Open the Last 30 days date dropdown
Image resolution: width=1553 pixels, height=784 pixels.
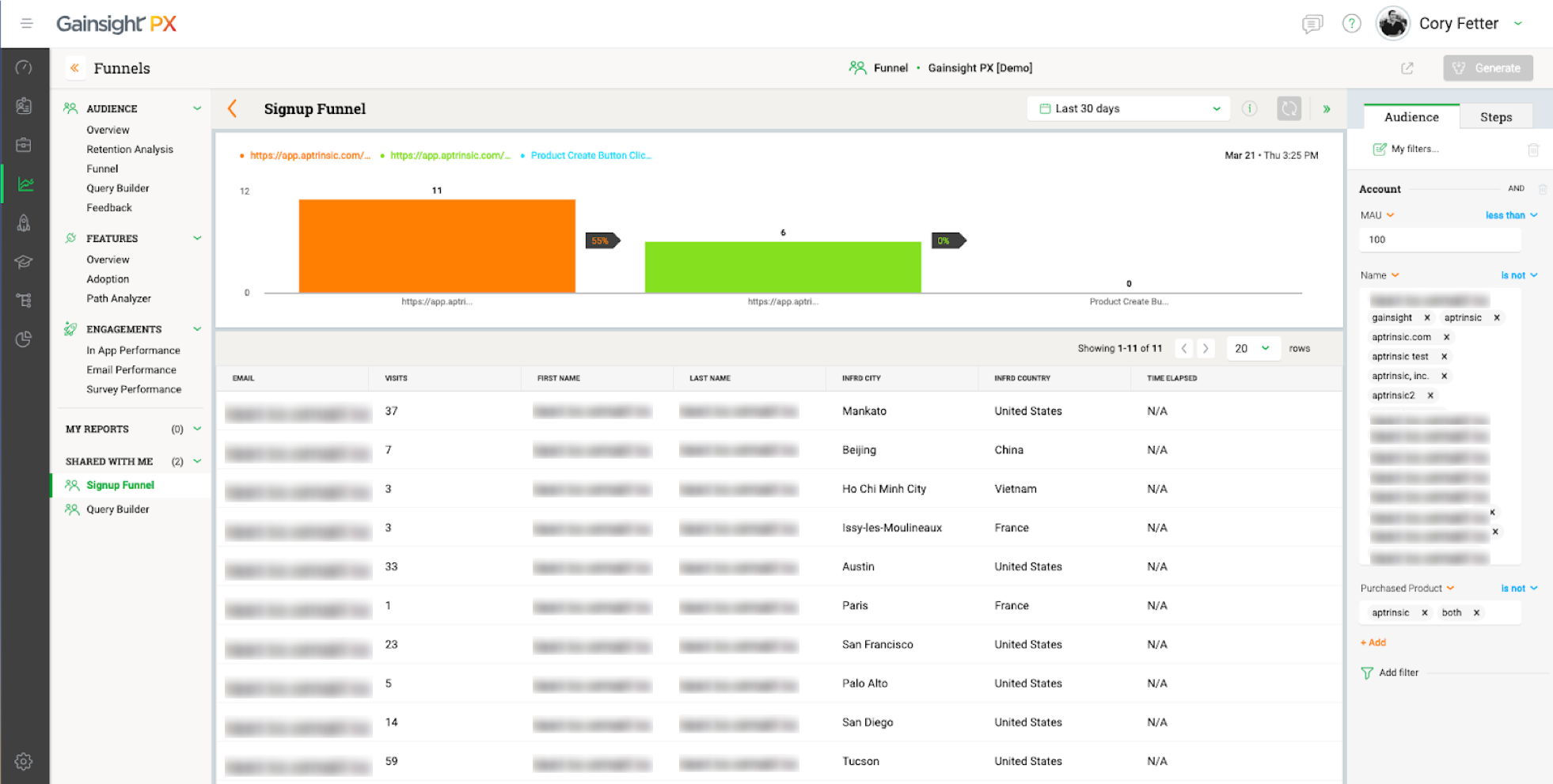tap(1128, 108)
